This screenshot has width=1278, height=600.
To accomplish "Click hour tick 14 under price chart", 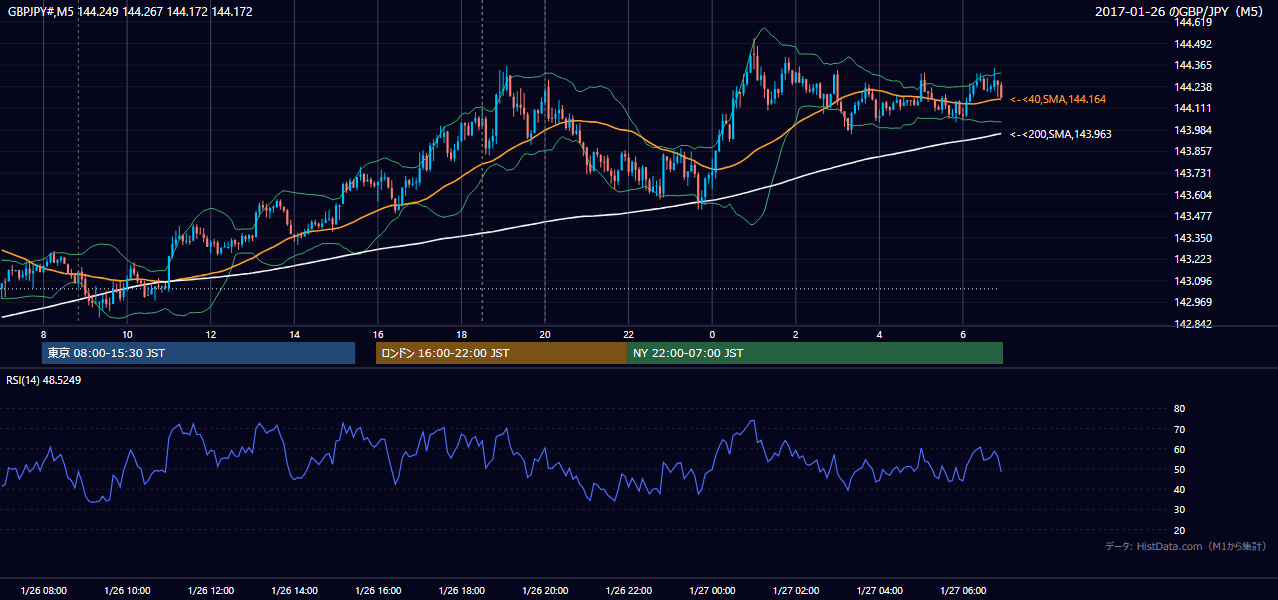I will pyautogui.click(x=294, y=334).
